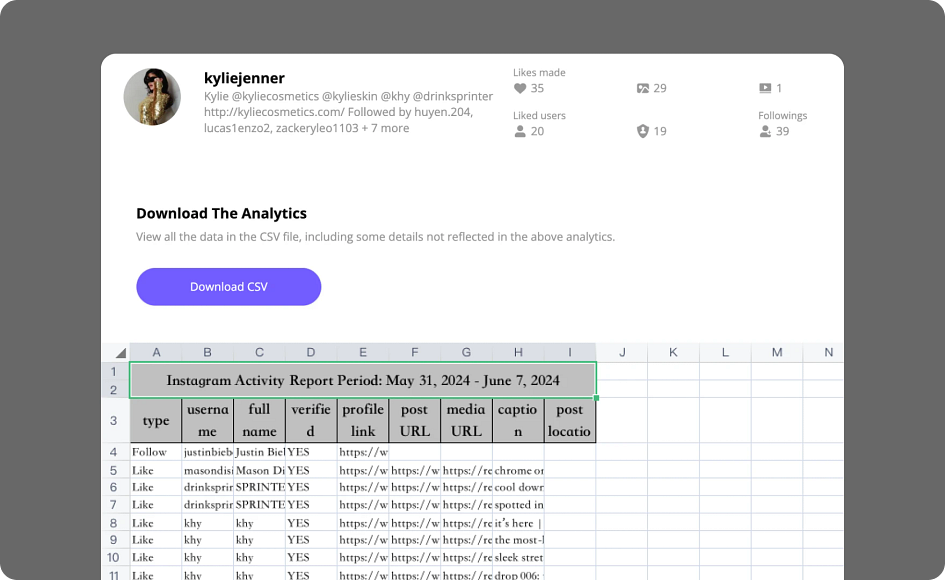
Task: Open kyliejenner profile picture
Action: [152, 97]
